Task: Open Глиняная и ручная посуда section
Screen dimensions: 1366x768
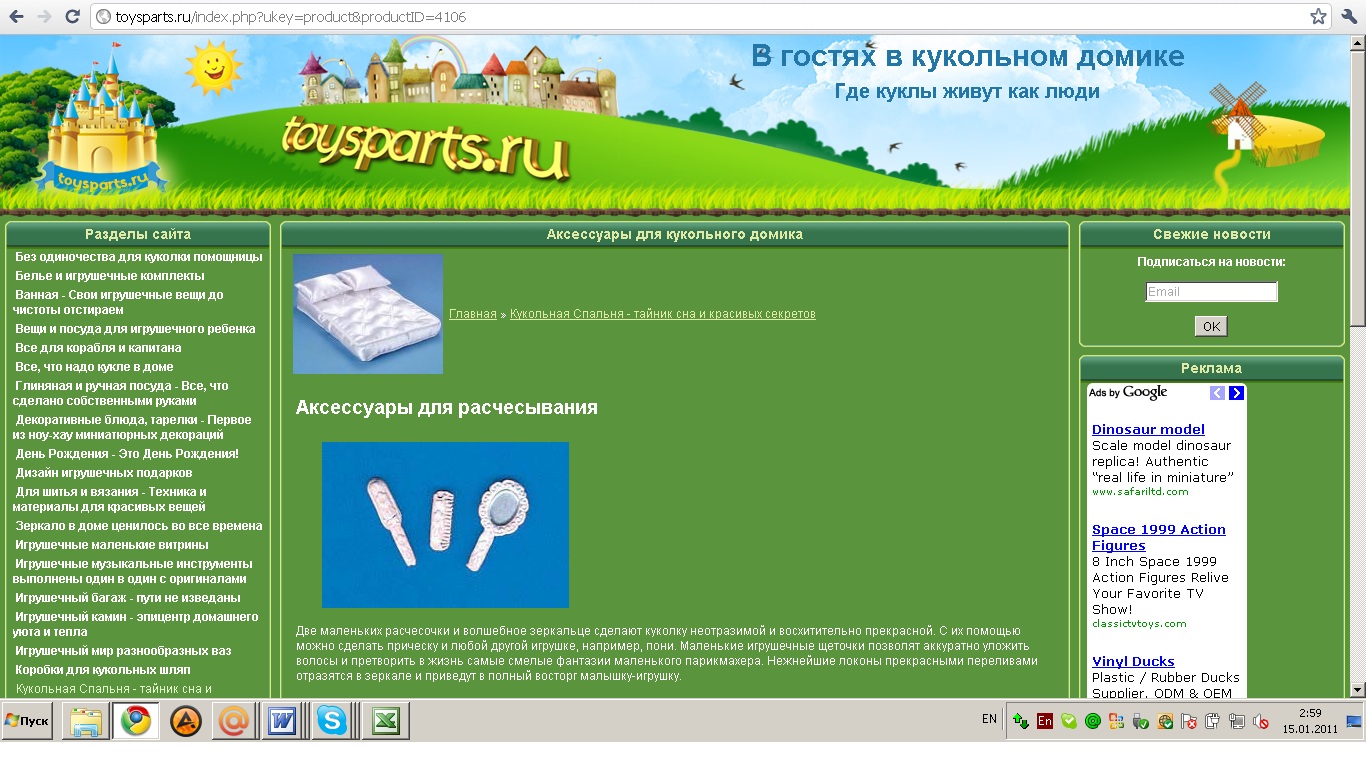Action: 121,393
